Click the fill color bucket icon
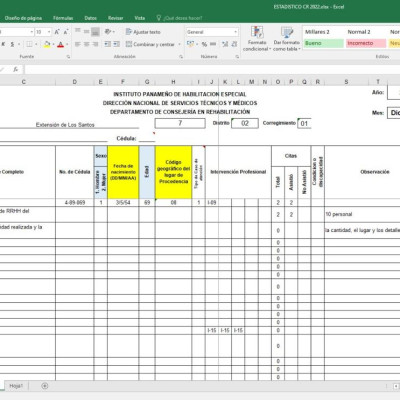The height and width of the screenshot is (400, 400). tap(47, 44)
